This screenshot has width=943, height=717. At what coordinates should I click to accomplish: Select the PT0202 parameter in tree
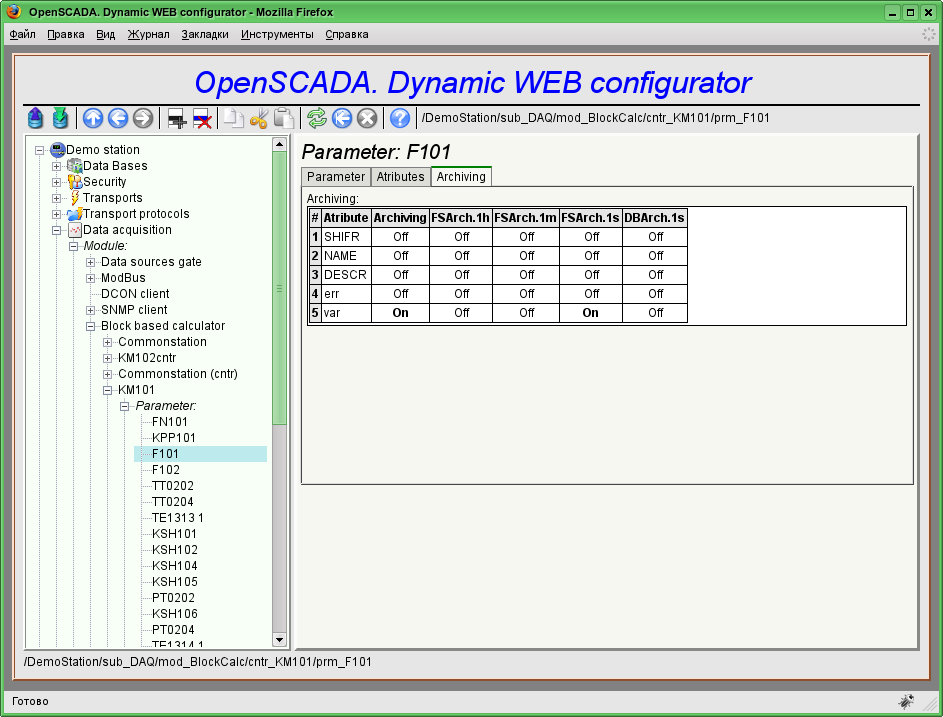tap(173, 598)
